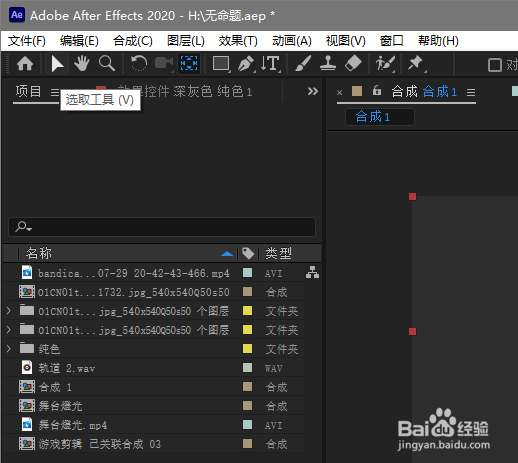Close the 合成1 composition viewer tab
Image resolution: width=518 pixels, height=463 pixels.
(x=339, y=92)
